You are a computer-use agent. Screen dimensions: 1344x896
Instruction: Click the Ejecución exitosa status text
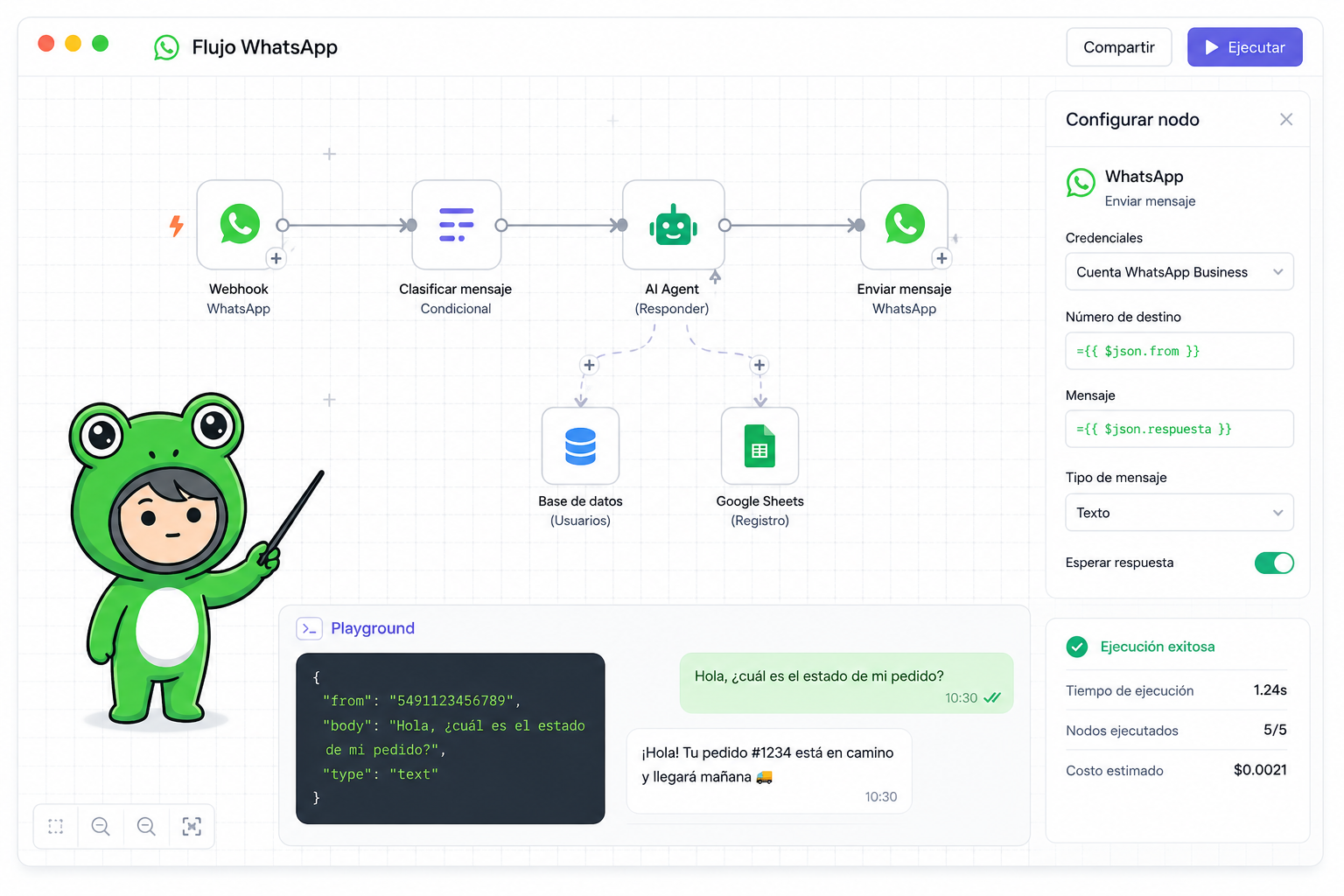click(1158, 647)
